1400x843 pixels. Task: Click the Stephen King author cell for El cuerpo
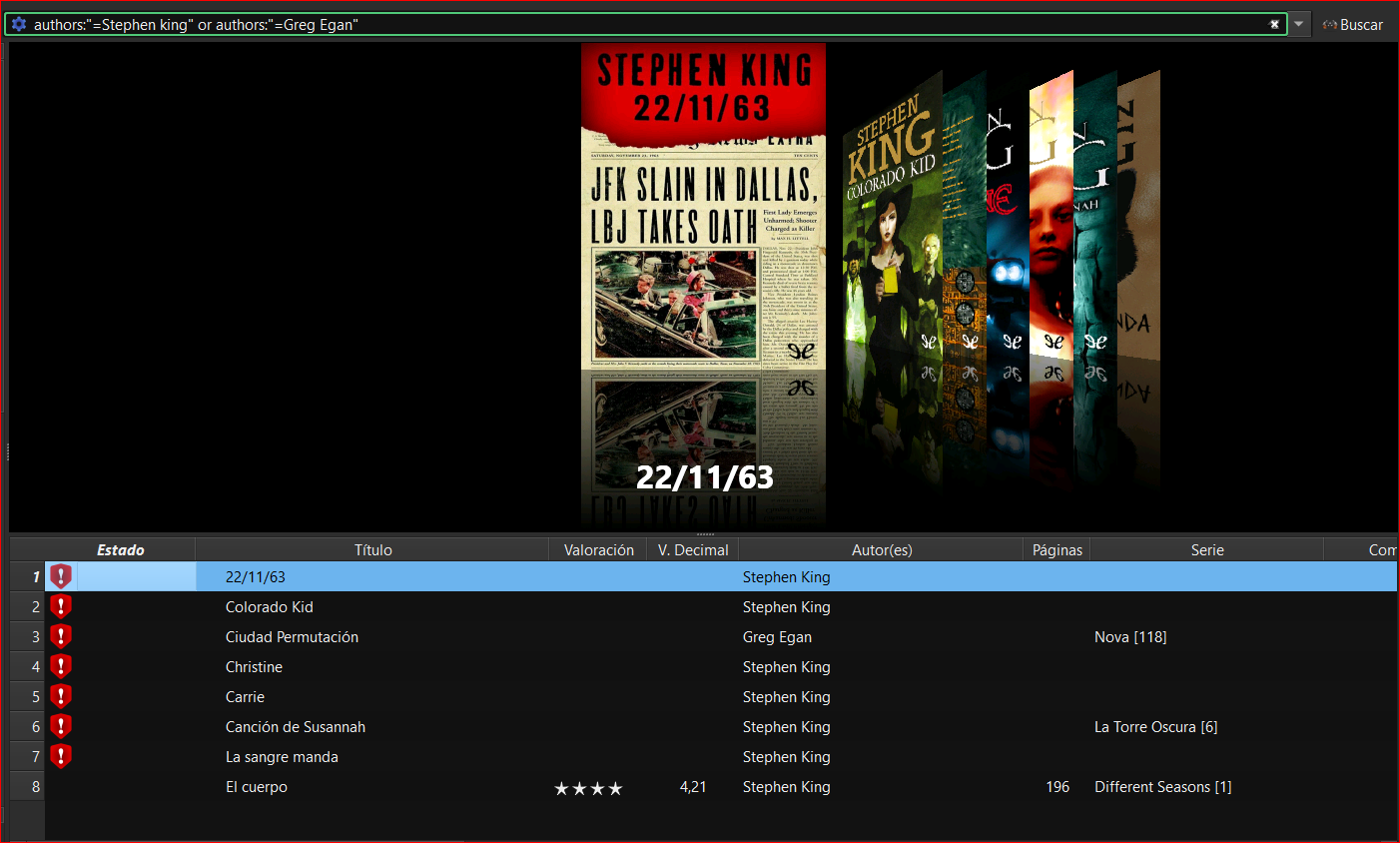786,787
